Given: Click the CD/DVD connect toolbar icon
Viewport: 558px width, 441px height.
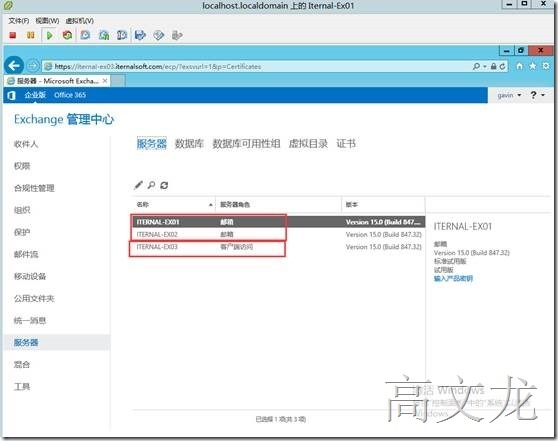Looking at the screenshot, I should [x=159, y=35].
